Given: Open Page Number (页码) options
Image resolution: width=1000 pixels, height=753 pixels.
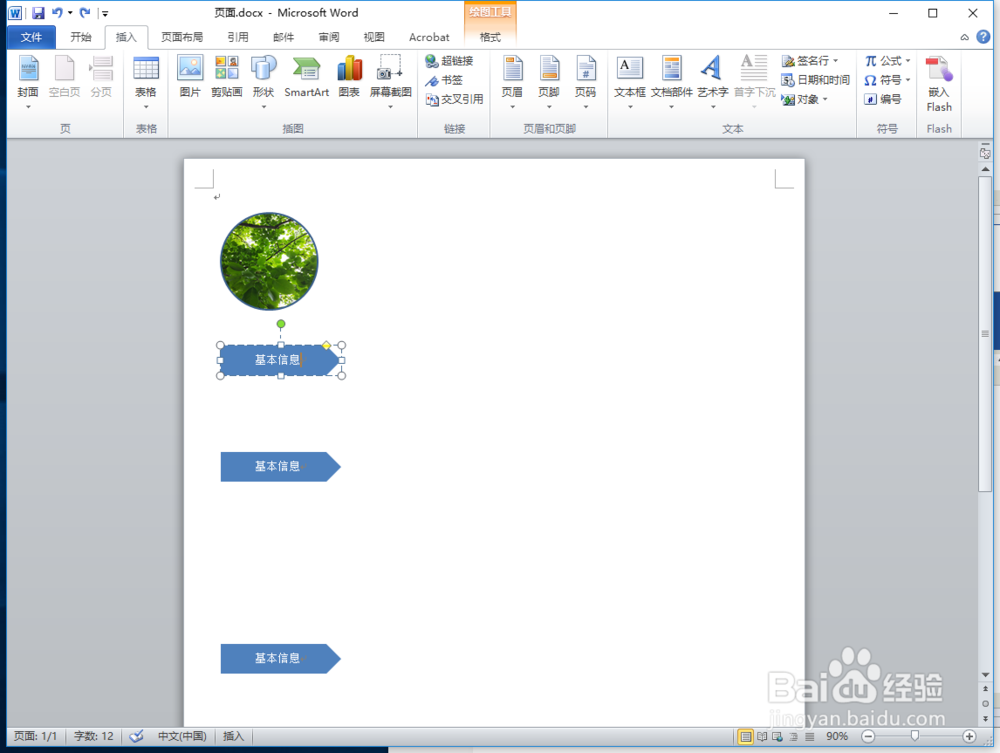Looking at the screenshot, I should tap(585, 83).
